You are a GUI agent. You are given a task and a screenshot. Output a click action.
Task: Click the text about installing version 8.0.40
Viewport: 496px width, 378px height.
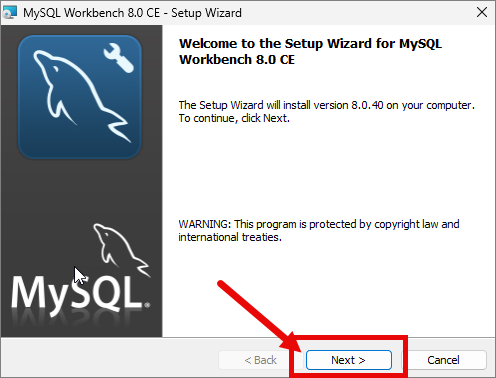coord(326,112)
